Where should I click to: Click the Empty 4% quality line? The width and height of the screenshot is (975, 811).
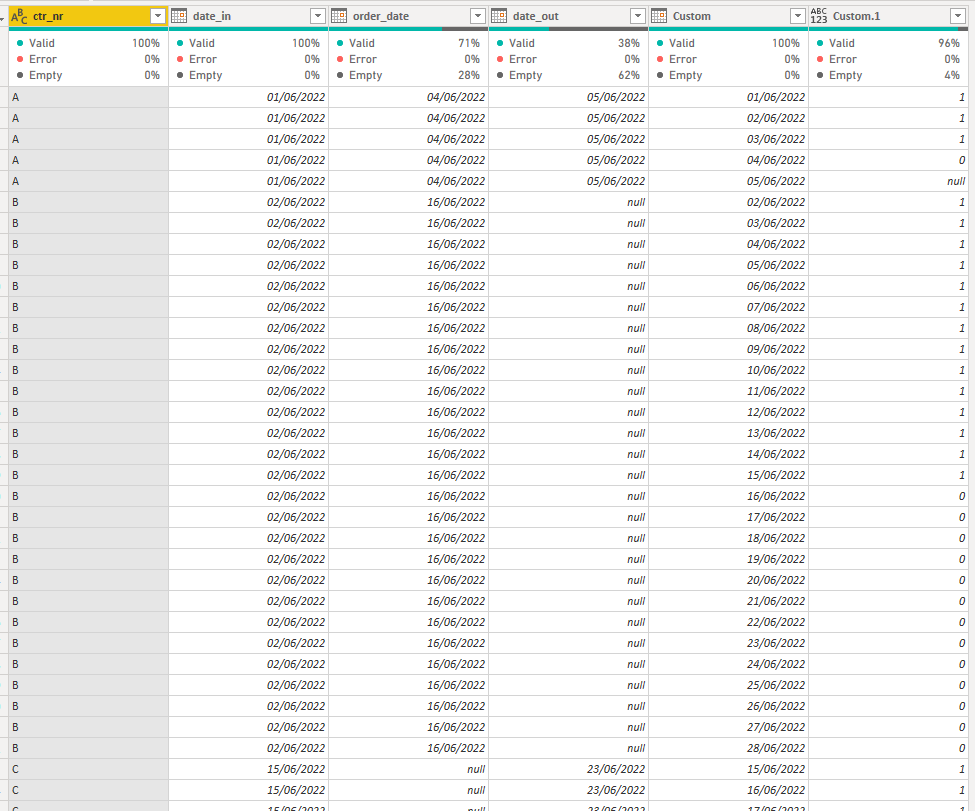pos(888,75)
